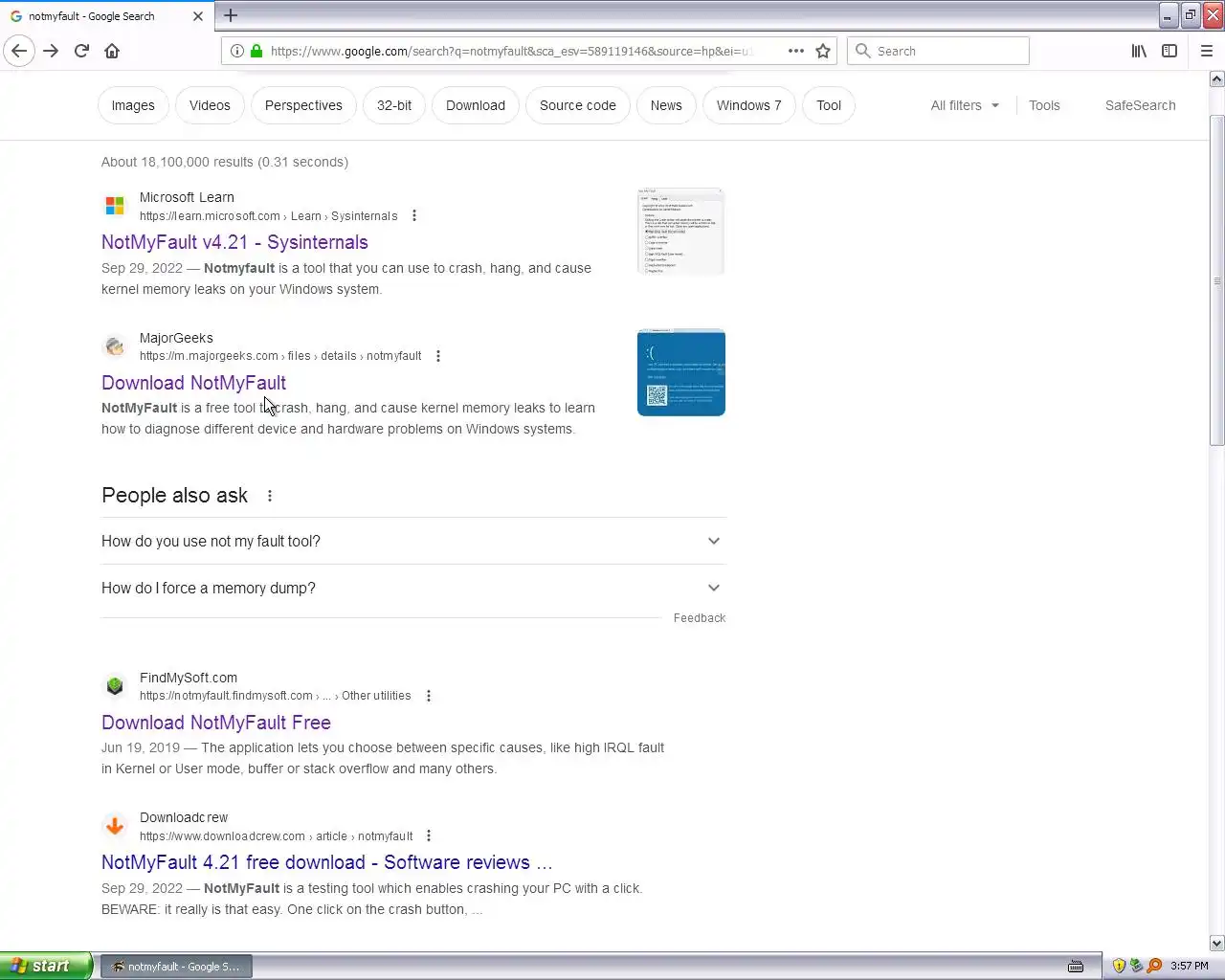Open NotMyFault 4.21 free download link

(x=327, y=862)
